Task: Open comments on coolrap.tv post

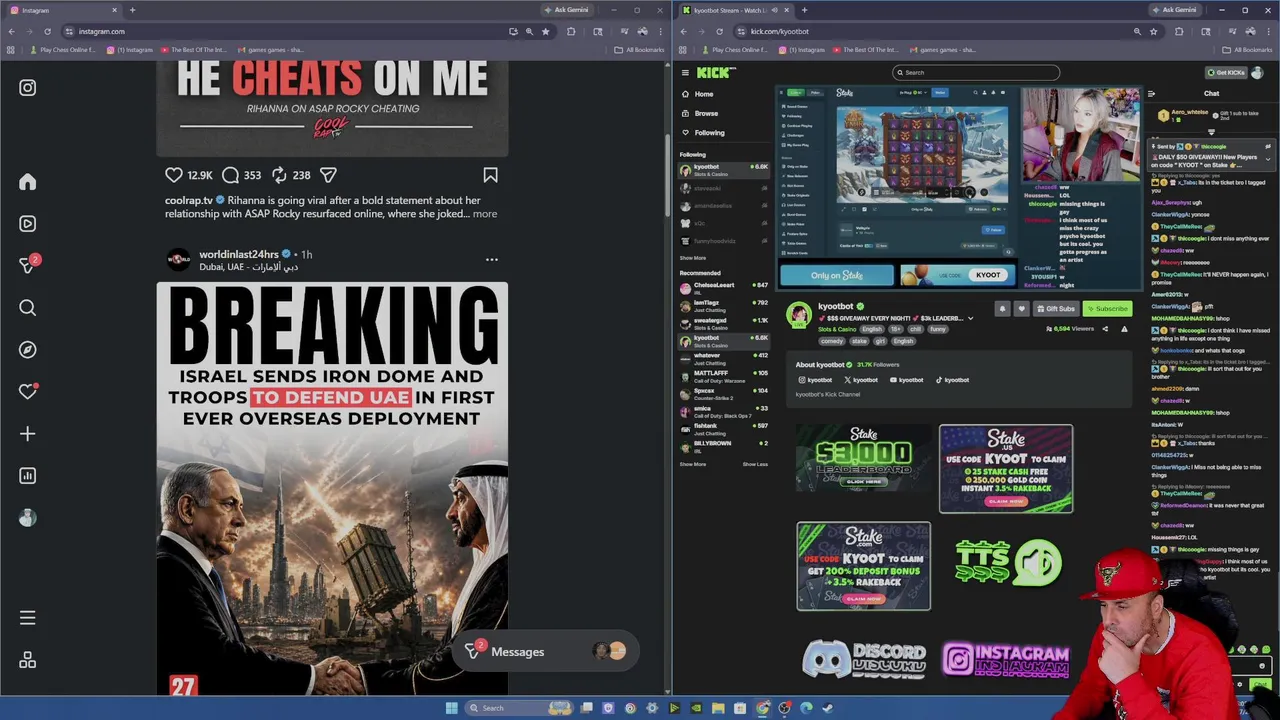Action: 230,175
